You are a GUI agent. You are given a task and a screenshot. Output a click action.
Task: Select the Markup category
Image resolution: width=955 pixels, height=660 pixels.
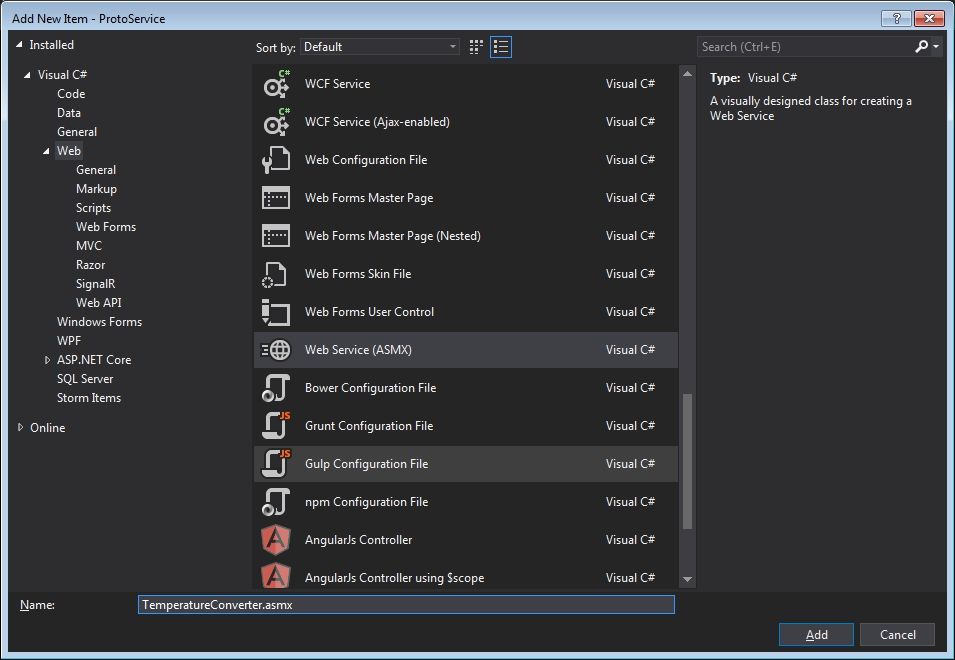click(96, 189)
